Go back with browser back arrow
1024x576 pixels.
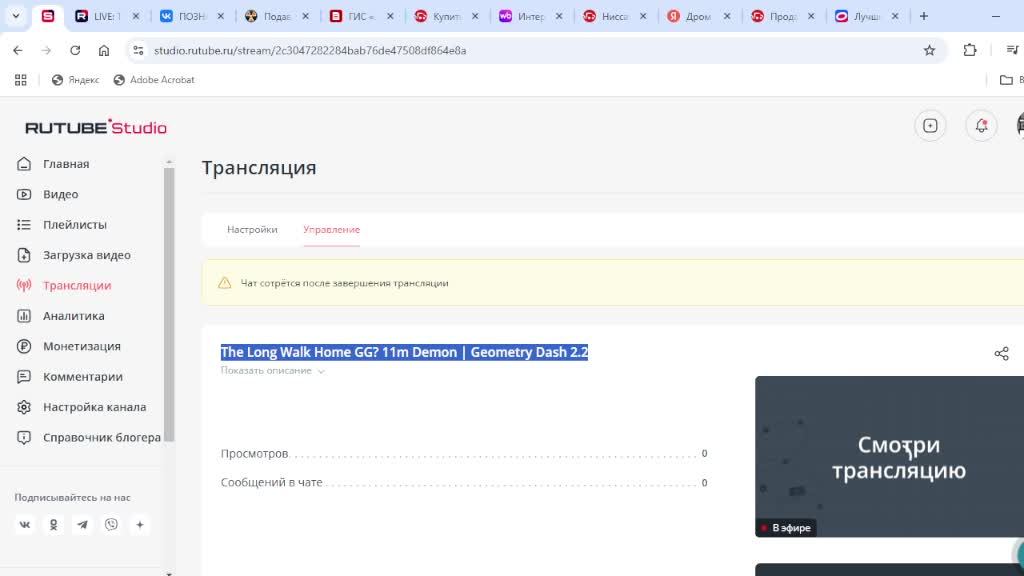[18, 50]
